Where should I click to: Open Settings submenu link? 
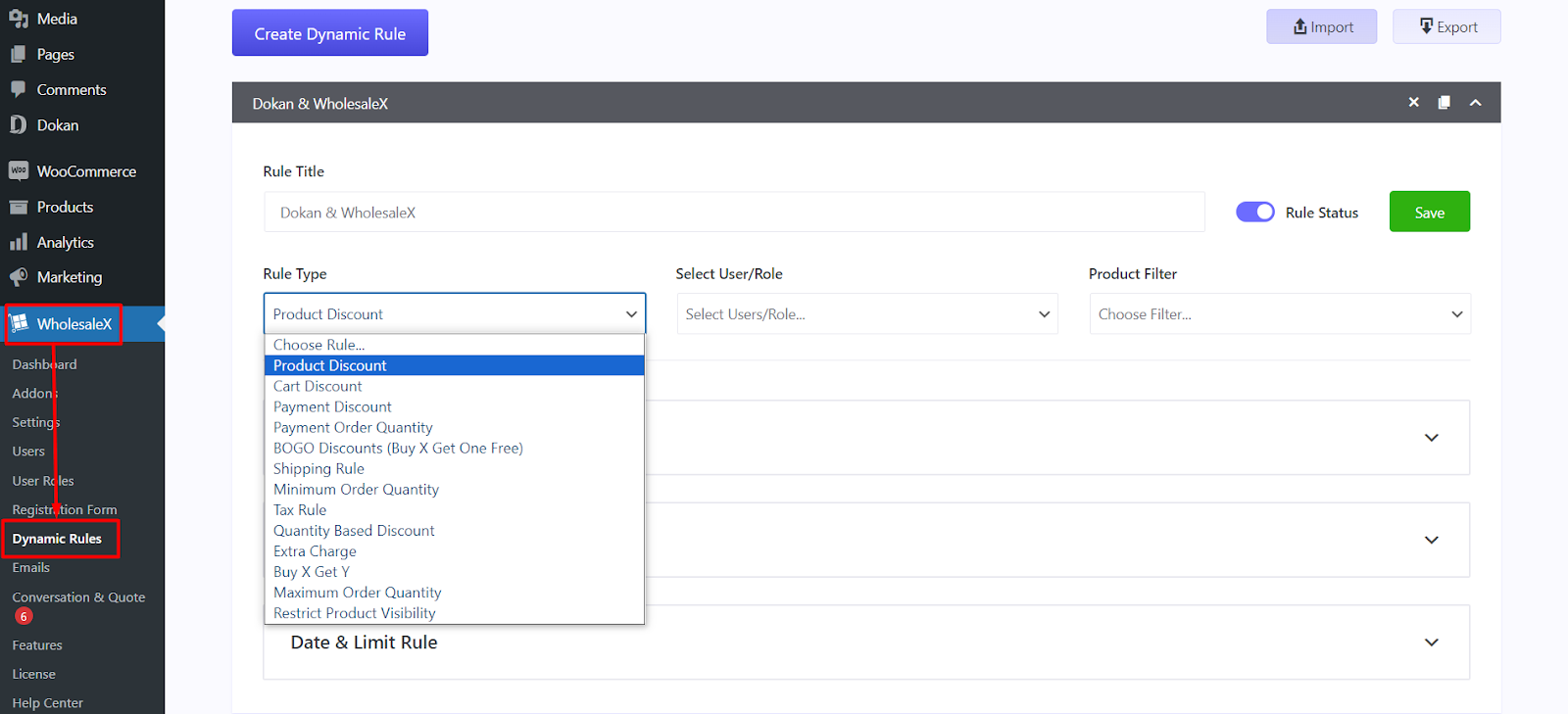[x=36, y=422]
